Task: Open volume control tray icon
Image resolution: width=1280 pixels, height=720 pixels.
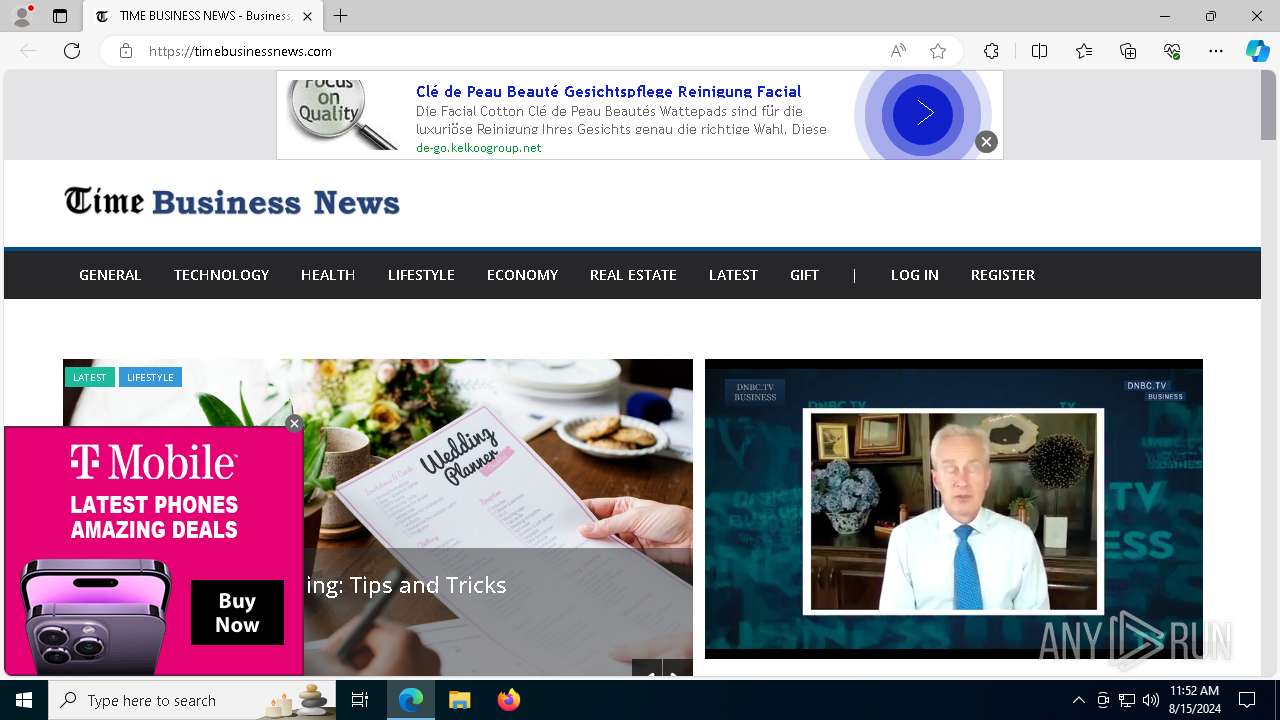Action: [1151, 700]
